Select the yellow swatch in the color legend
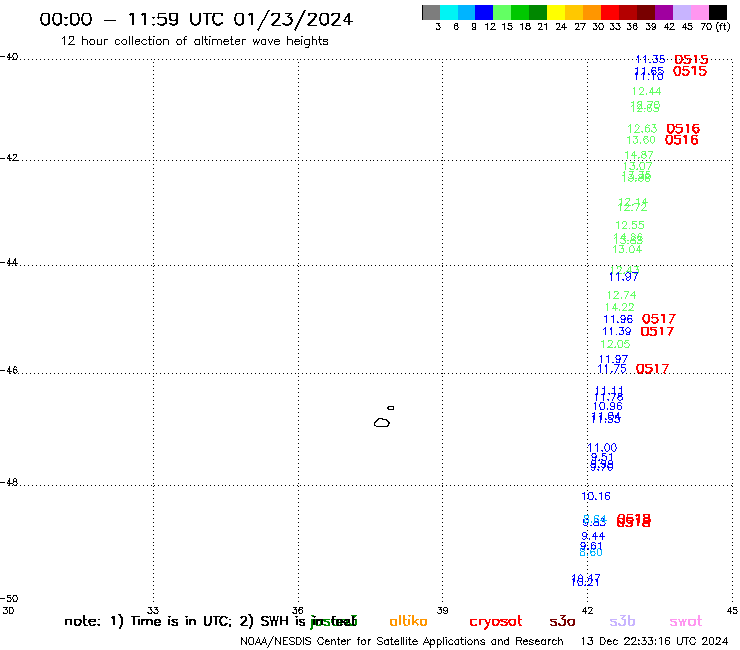This screenshot has width=740, height=650. 556,12
